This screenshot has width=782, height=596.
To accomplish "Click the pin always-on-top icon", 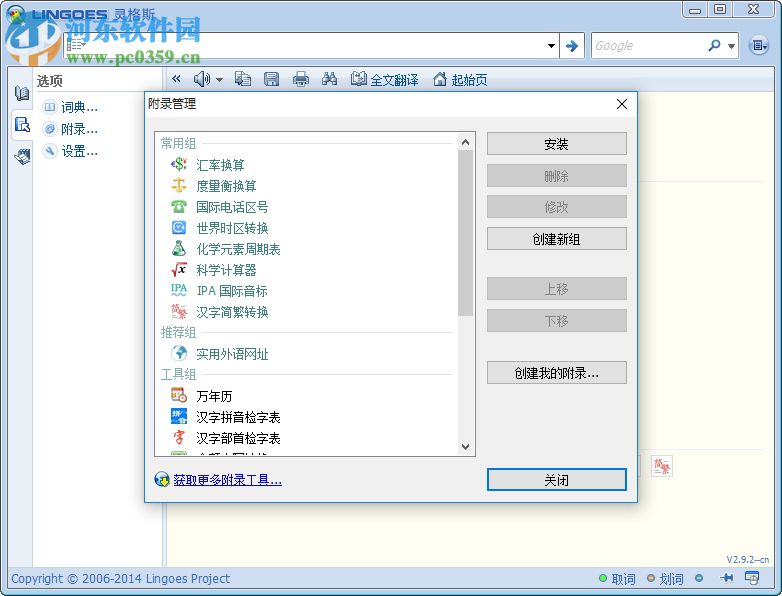I will tap(726, 578).
